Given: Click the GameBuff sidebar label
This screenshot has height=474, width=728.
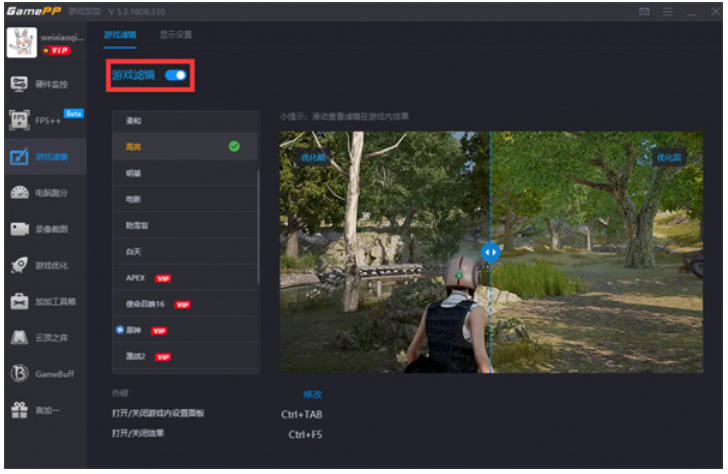Looking at the screenshot, I should pos(54,374).
